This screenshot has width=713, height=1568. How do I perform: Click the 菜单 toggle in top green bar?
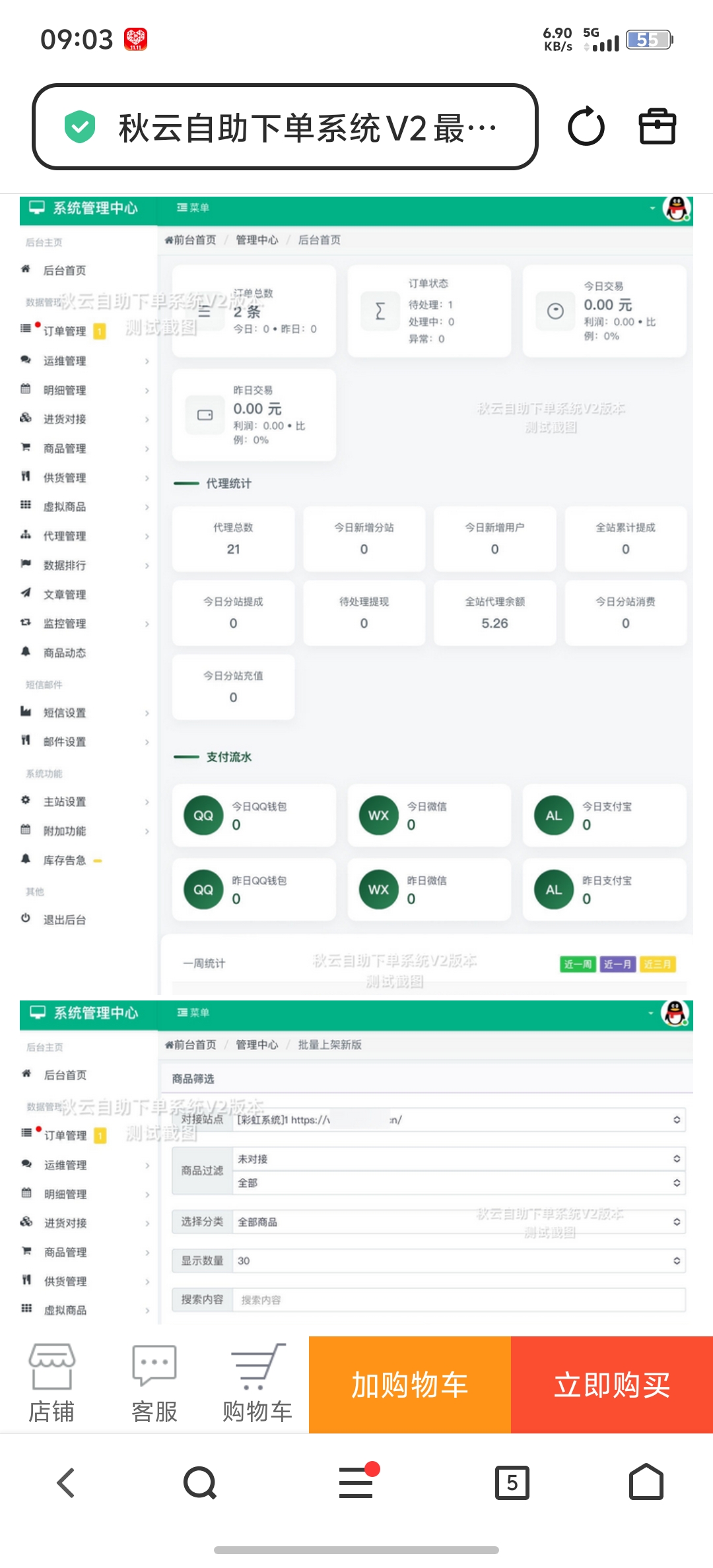(193, 208)
